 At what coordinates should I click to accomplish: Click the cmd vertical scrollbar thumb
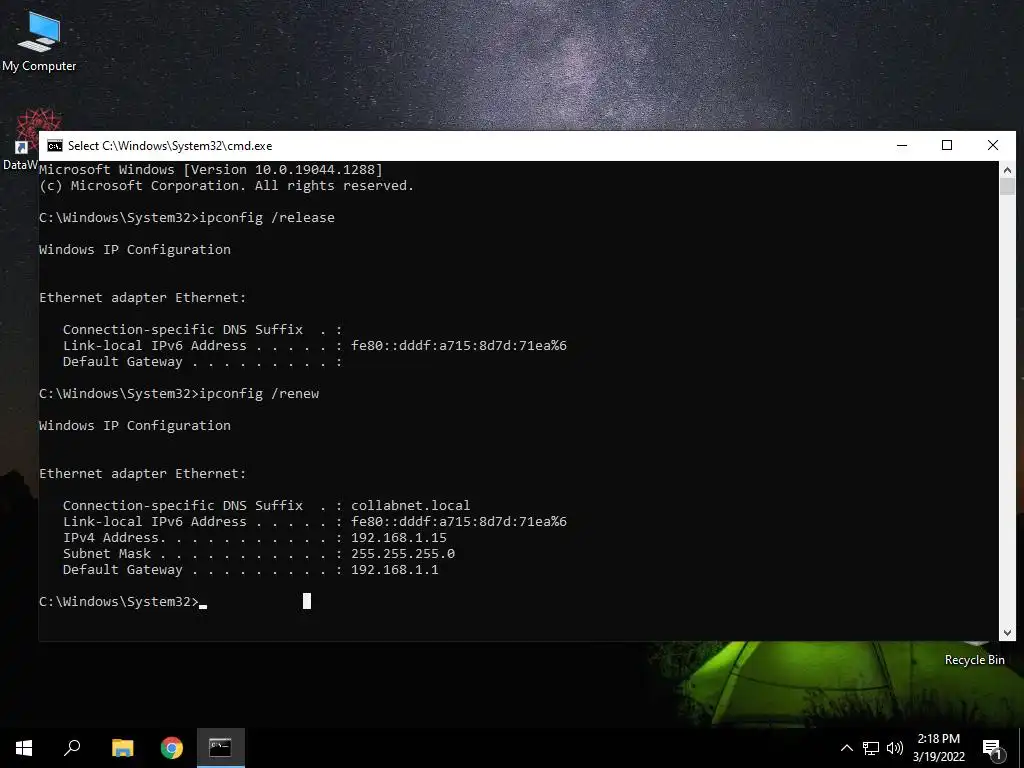pos(1007,186)
